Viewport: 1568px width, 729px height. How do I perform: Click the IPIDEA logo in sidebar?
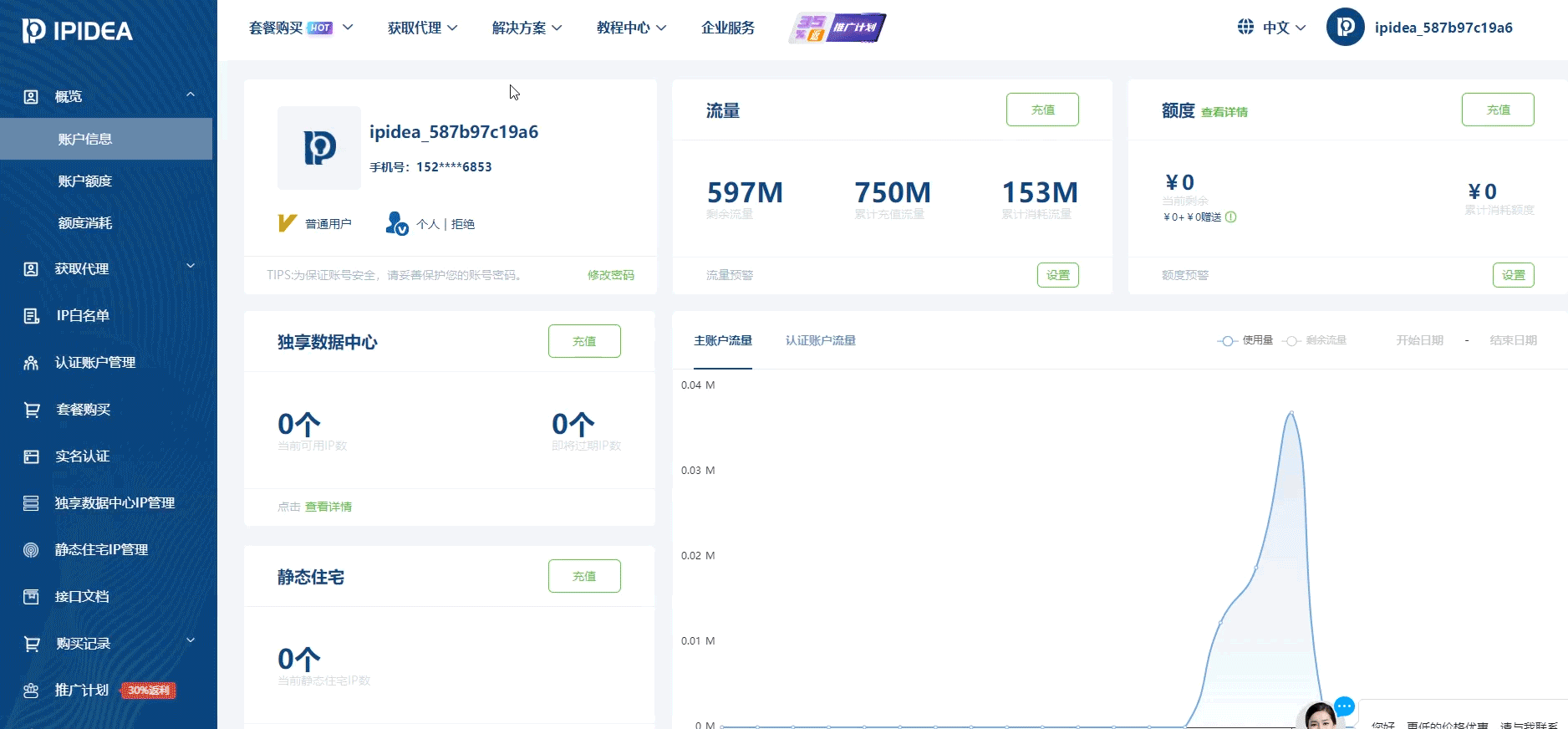click(77, 31)
